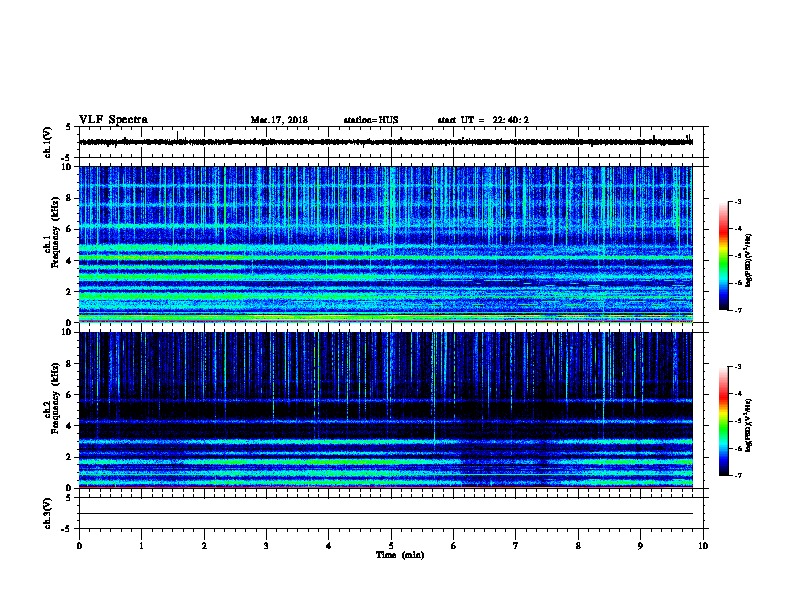Click the "VLF Spectra" title text
Image resolution: width=792 pixels, height=612 pixels.
113,120
